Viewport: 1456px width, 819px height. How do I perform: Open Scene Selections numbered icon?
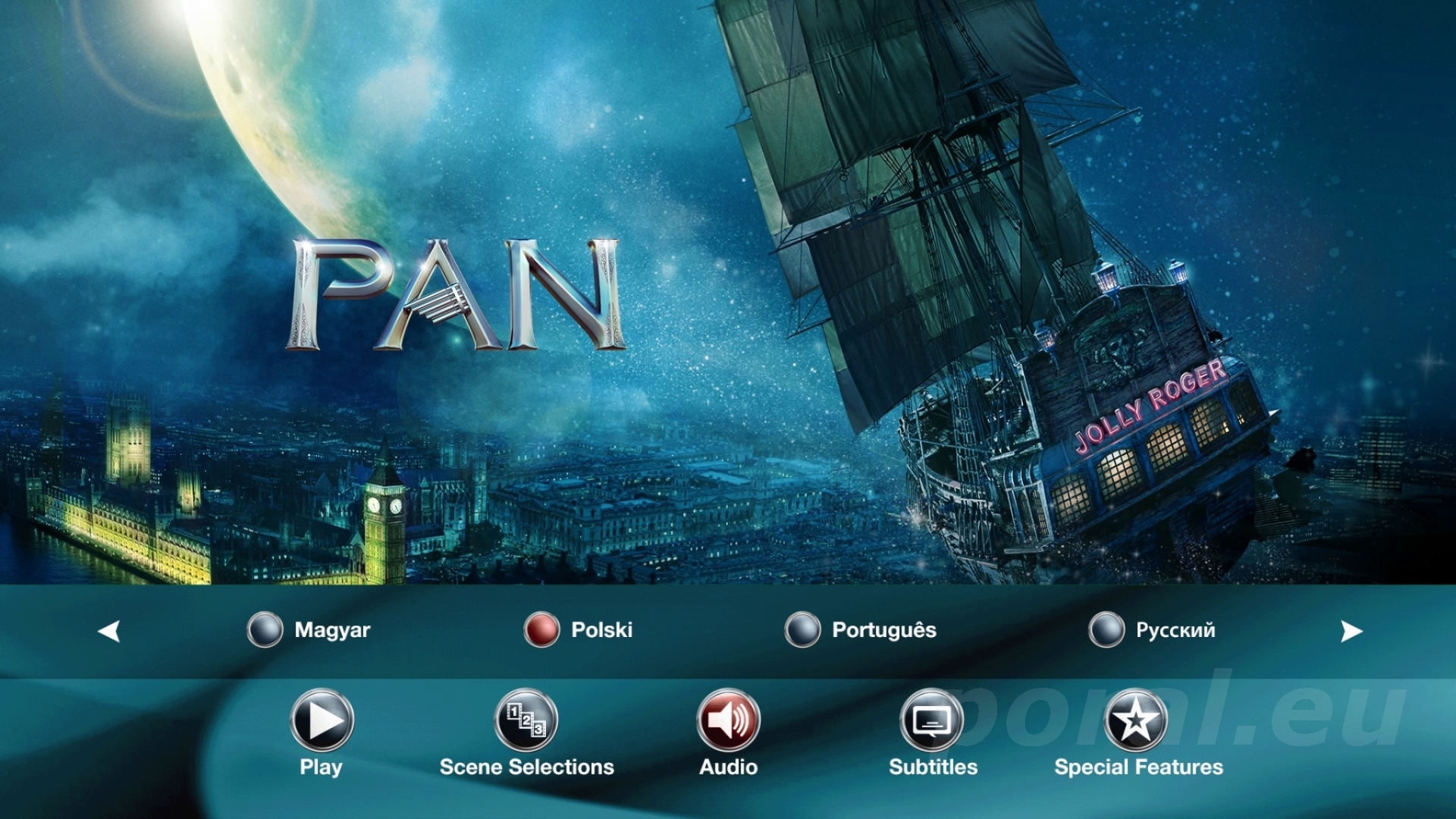click(526, 720)
